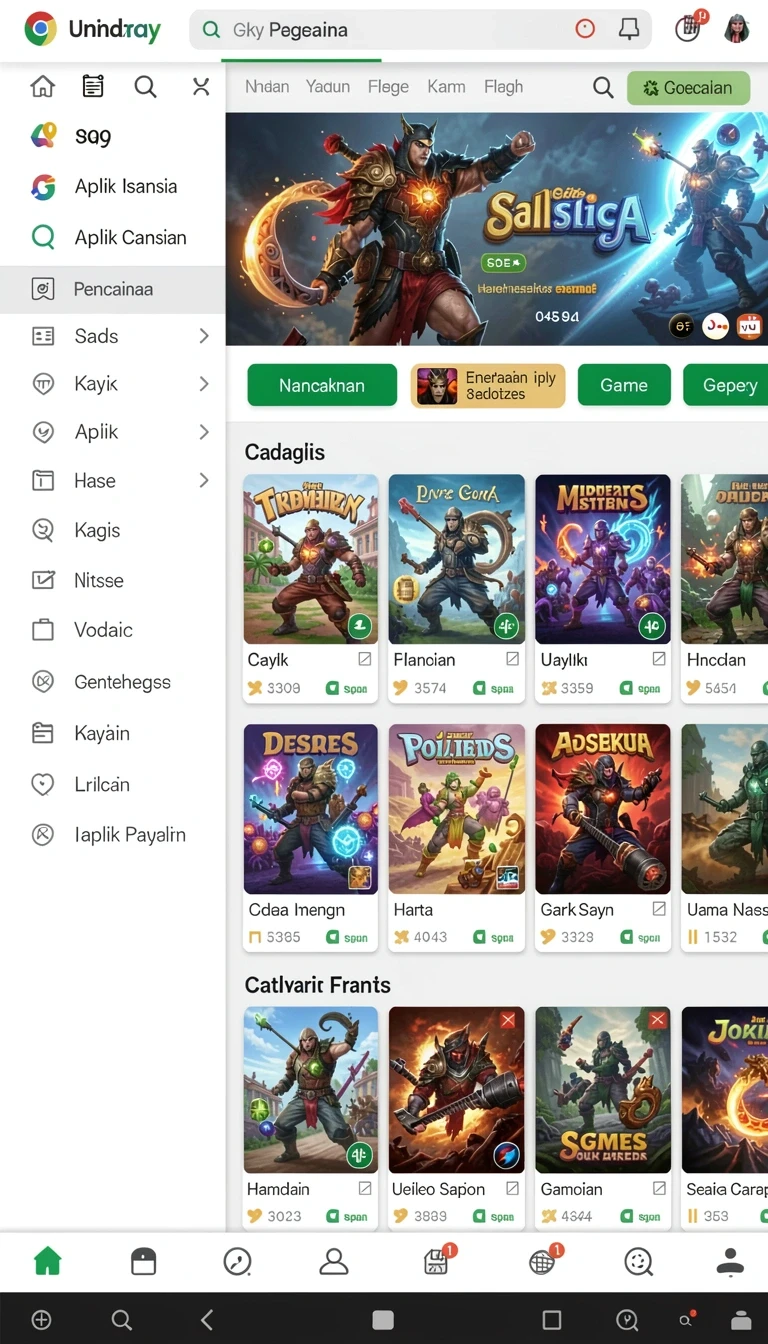Select Pencainaa in the sidebar
This screenshot has height=1344, width=768.
(112, 289)
